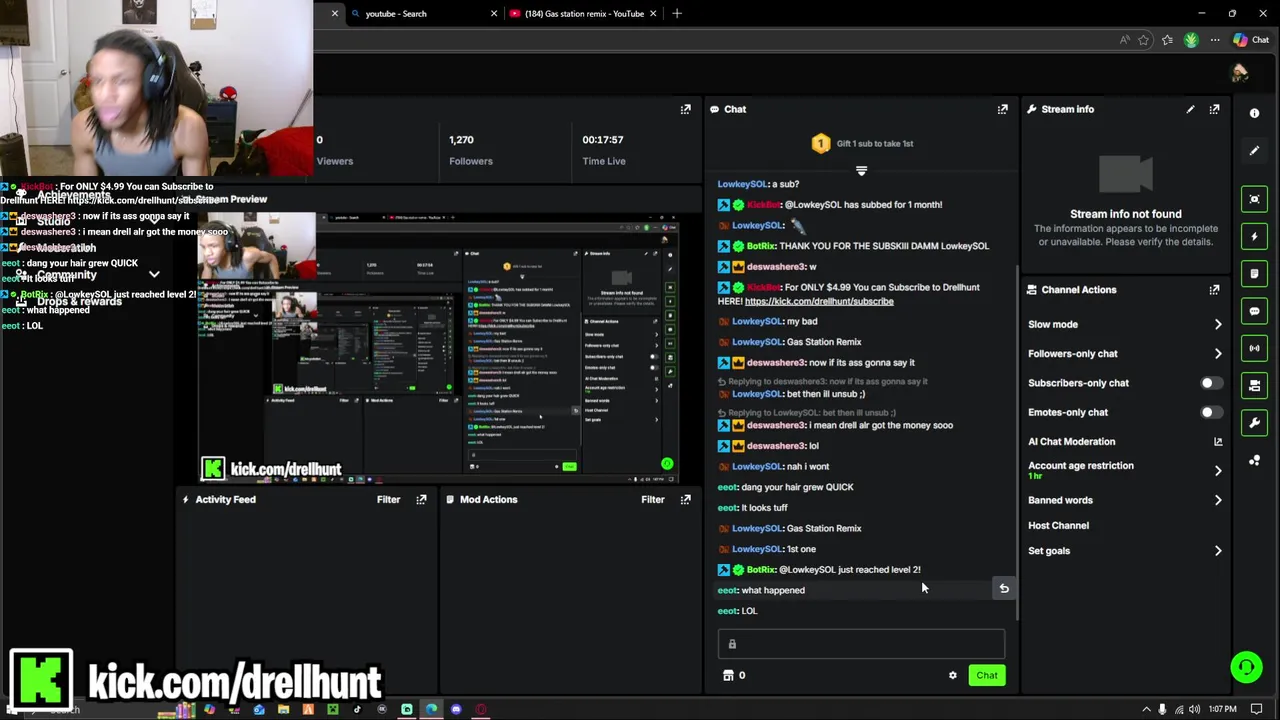Open the green browser extension icon
Viewport: 1280px width, 720px height.
pyautogui.click(x=1191, y=40)
